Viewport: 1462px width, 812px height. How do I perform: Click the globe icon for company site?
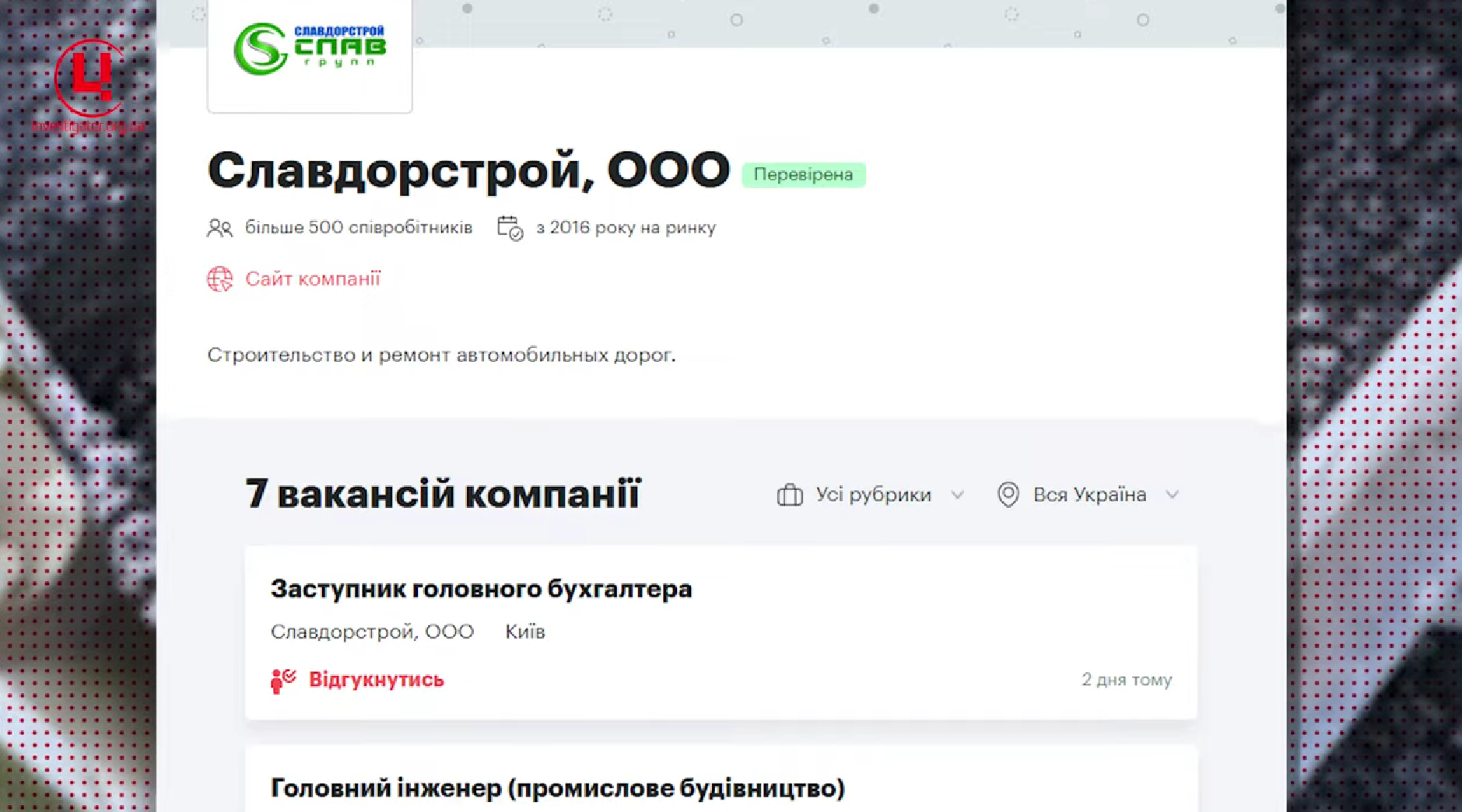coord(219,278)
